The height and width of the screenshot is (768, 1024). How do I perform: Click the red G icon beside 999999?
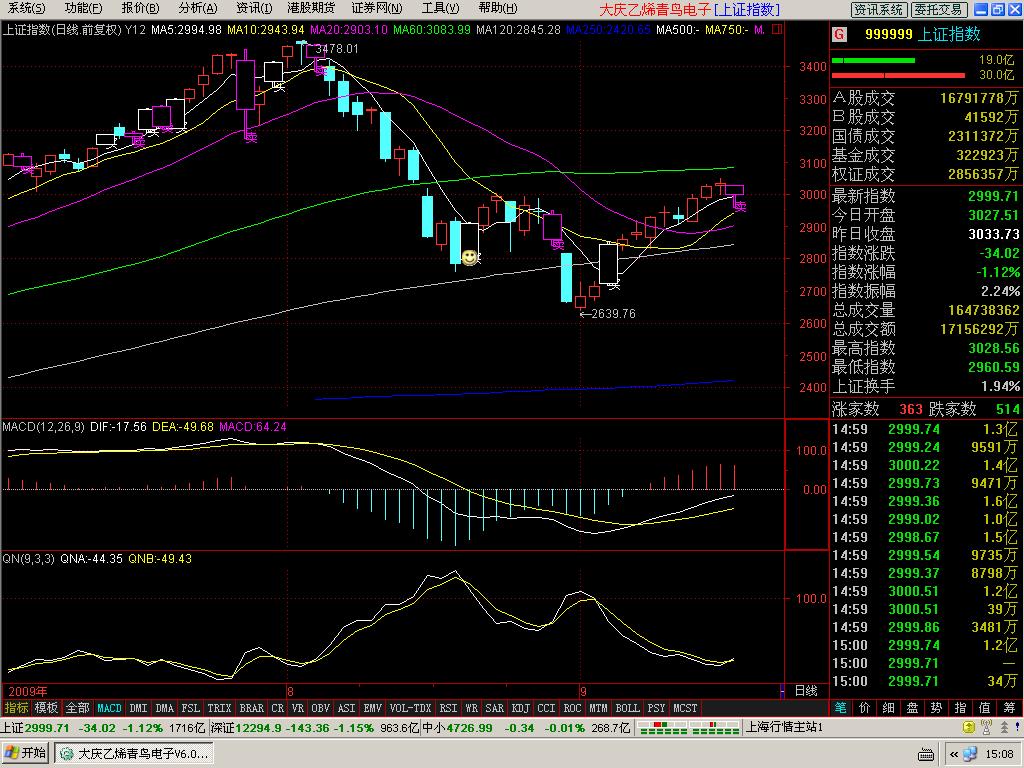click(x=839, y=34)
